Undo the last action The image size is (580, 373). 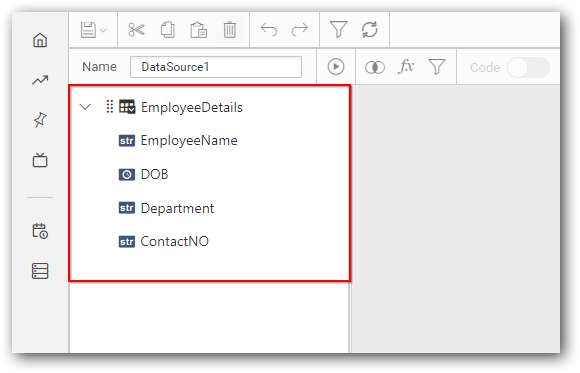tap(269, 30)
